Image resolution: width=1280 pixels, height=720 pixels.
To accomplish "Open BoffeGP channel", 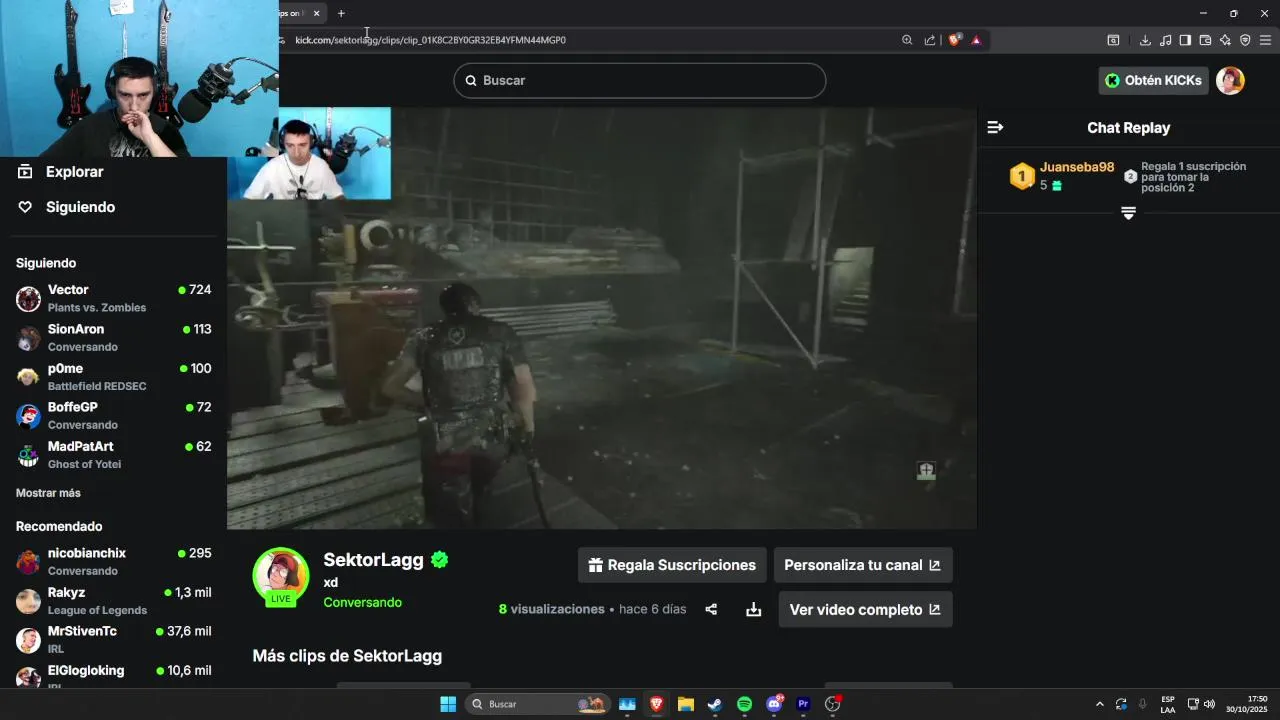I will click(113, 415).
